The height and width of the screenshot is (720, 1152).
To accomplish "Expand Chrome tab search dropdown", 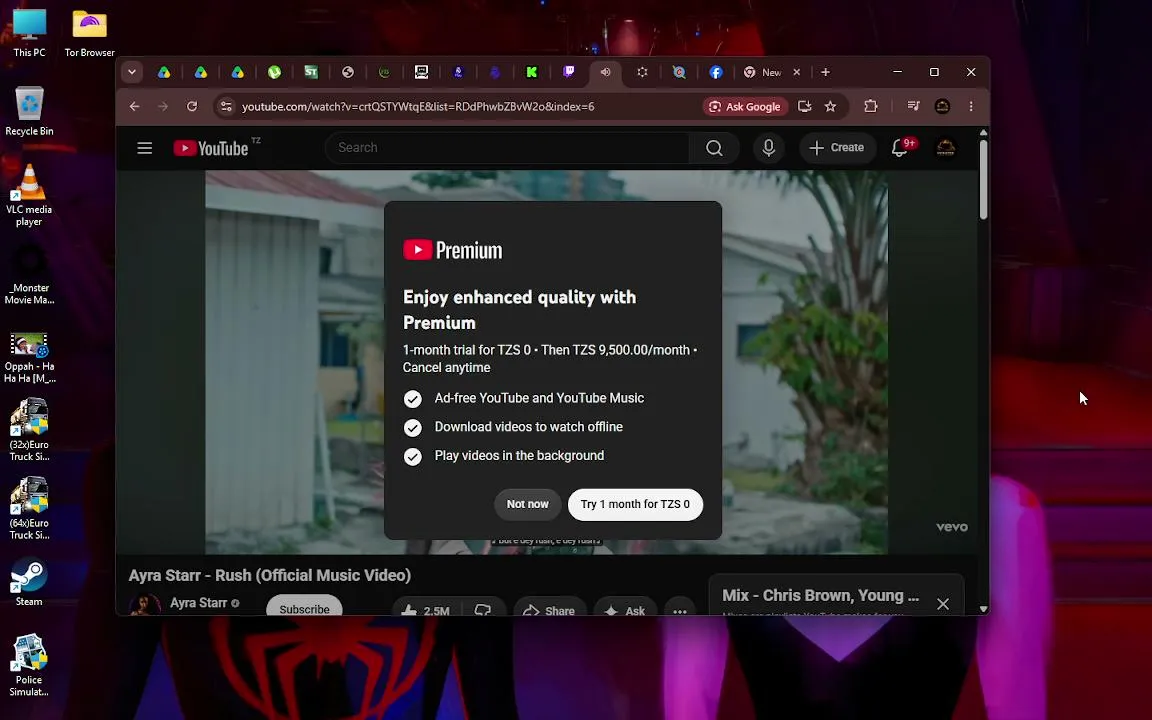I will click(132, 72).
